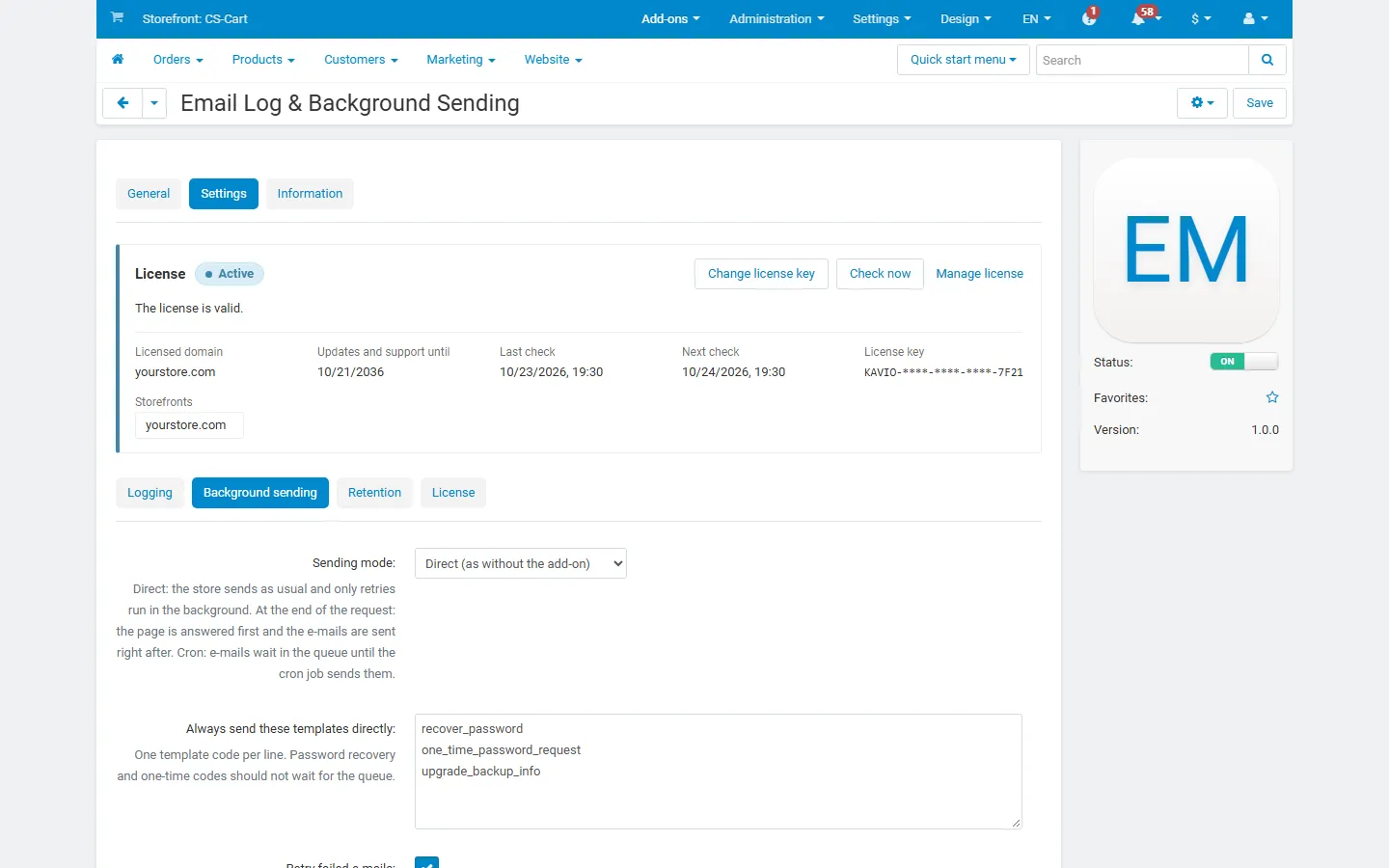Open the Customers menu
Screen dimensions: 1389x868
(361, 60)
